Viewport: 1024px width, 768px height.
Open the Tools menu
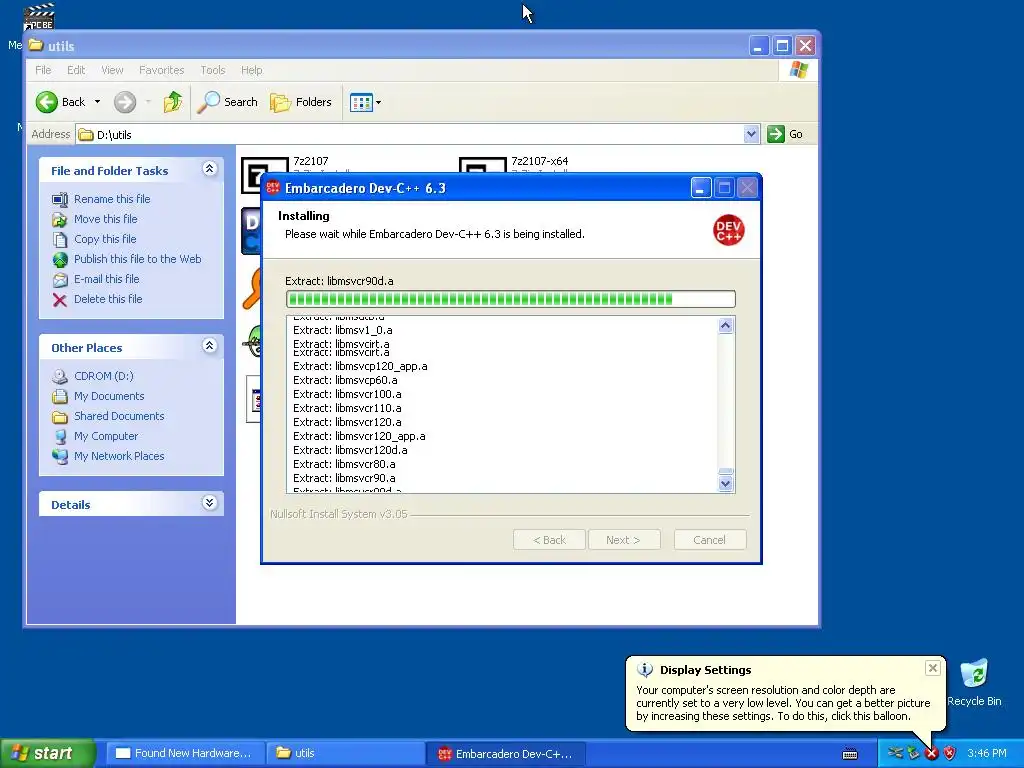[212, 70]
